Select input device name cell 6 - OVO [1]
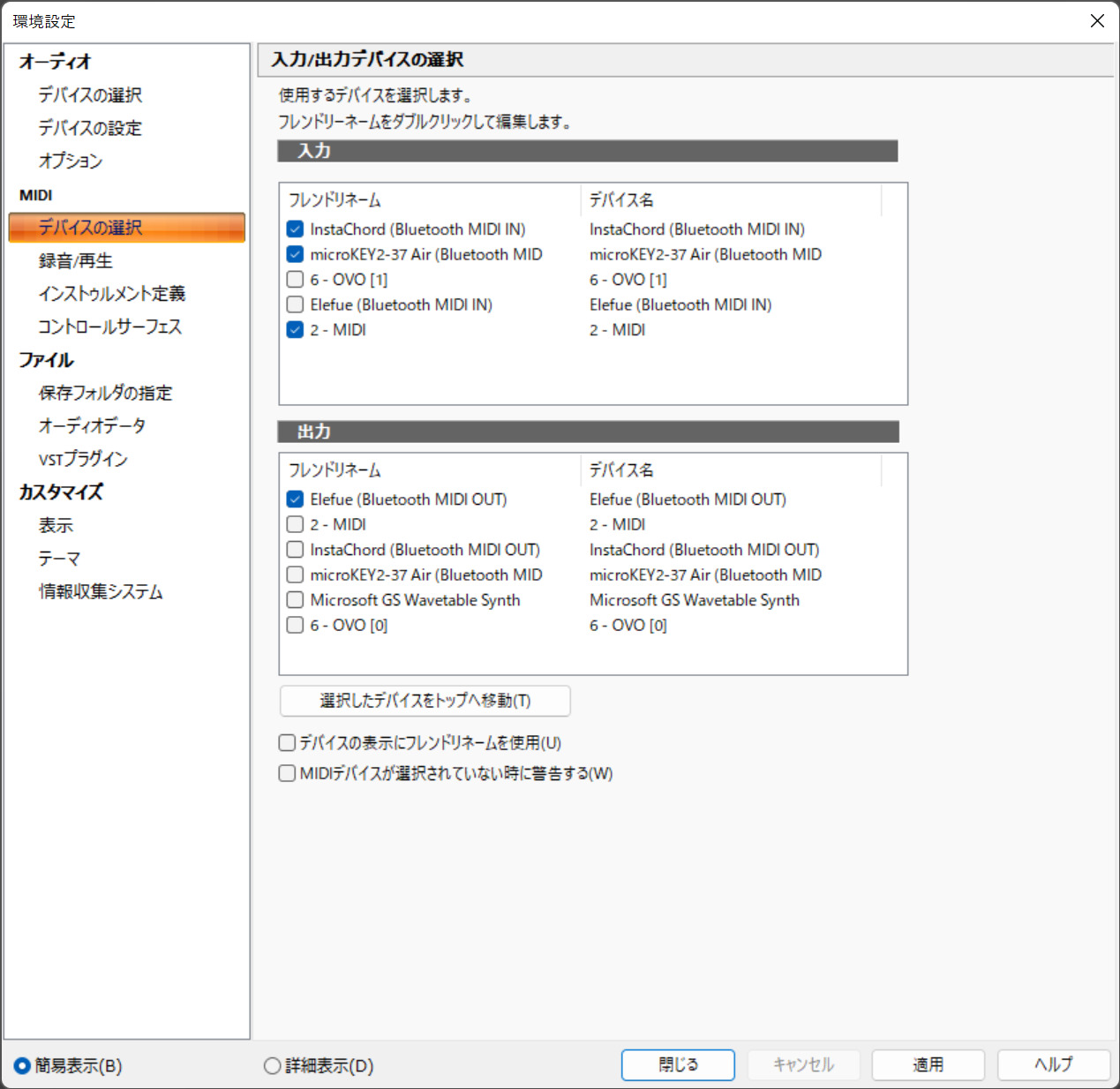This screenshot has width=1120, height=1089. click(x=628, y=280)
